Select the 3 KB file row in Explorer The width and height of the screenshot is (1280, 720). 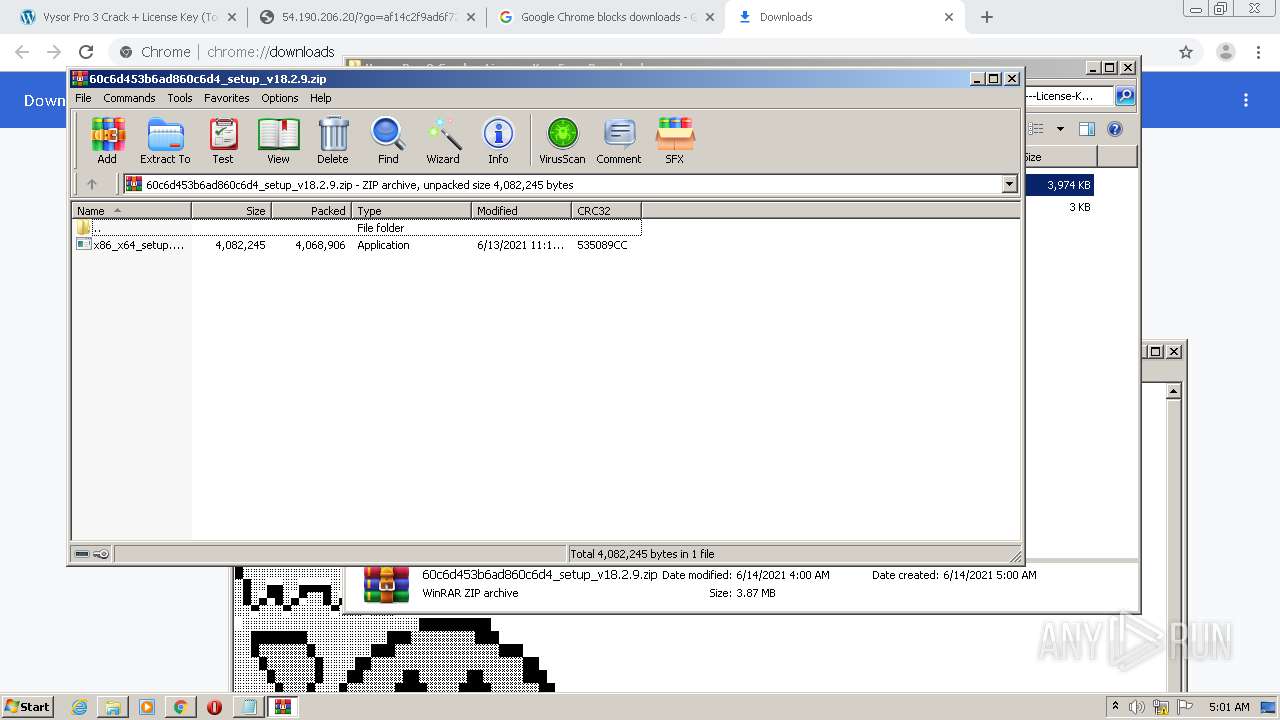[x=1058, y=207]
